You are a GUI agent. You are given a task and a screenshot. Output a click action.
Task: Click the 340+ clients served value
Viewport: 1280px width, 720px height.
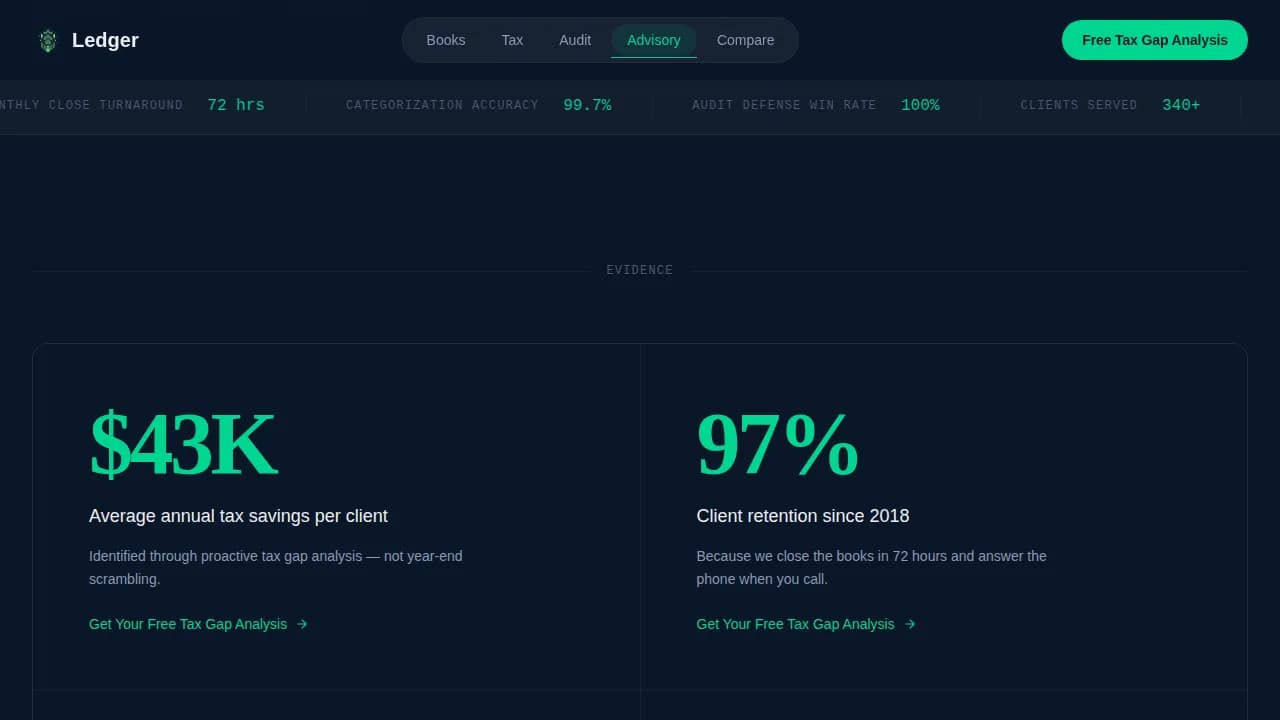1181,105
